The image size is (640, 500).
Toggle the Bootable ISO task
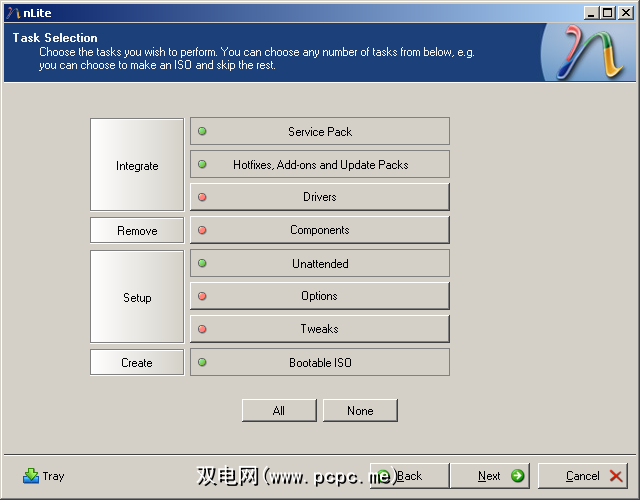coord(320,362)
